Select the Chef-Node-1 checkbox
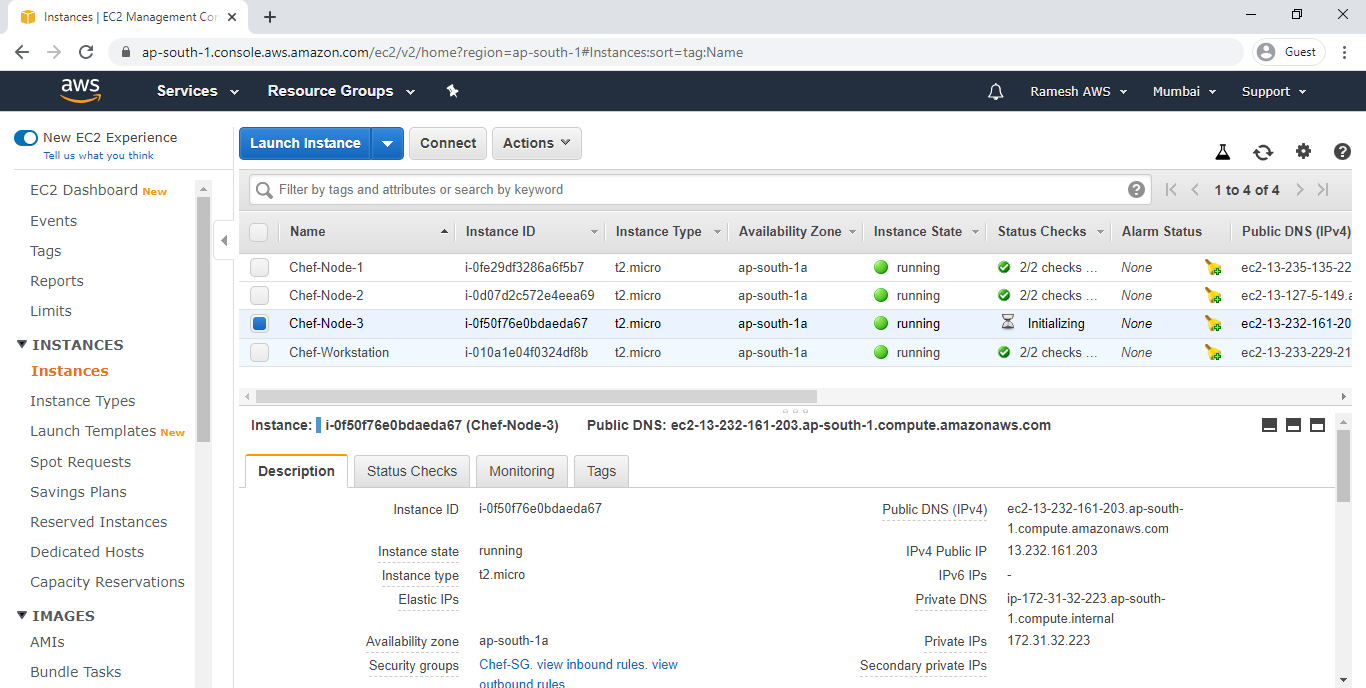The width and height of the screenshot is (1366, 688). coord(259,268)
